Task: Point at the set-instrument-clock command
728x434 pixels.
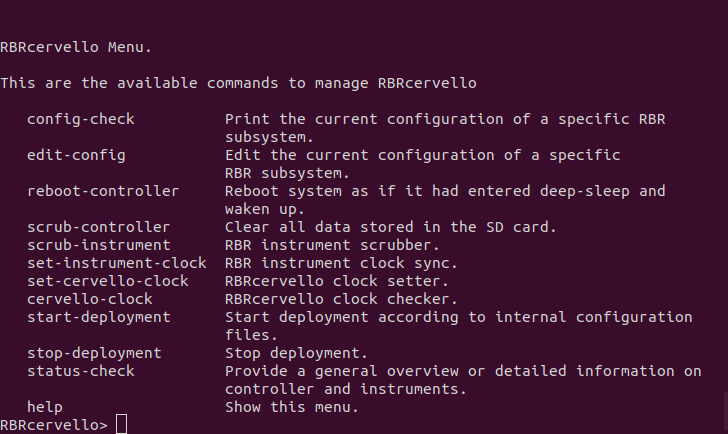Action: pyautogui.click(x=116, y=263)
